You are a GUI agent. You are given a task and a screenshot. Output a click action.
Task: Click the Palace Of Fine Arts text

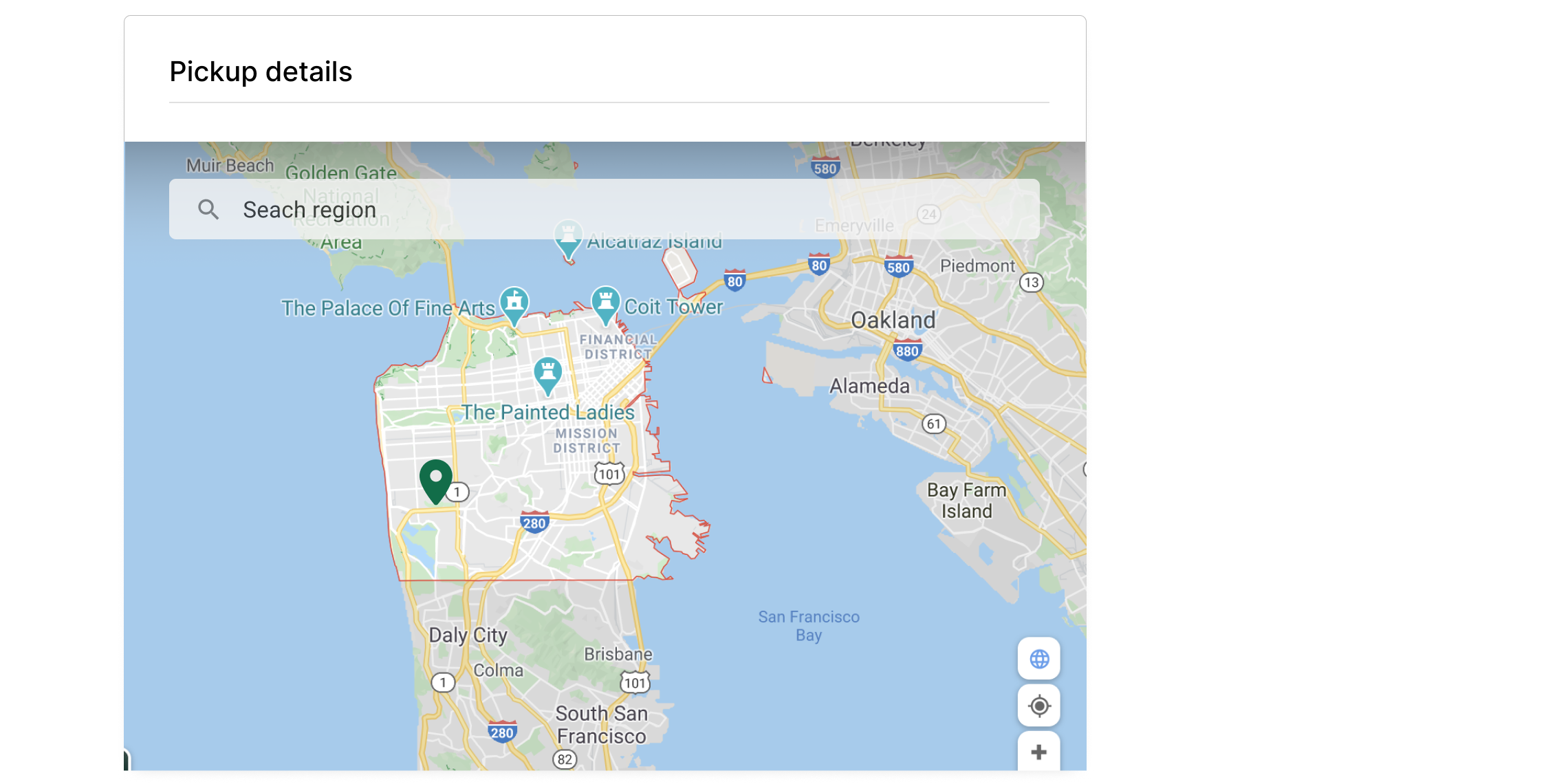(388, 308)
